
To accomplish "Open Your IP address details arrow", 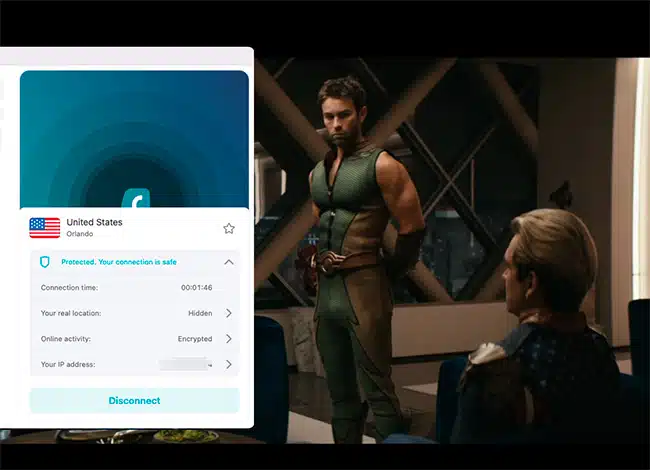I will [x=229, y=364].
